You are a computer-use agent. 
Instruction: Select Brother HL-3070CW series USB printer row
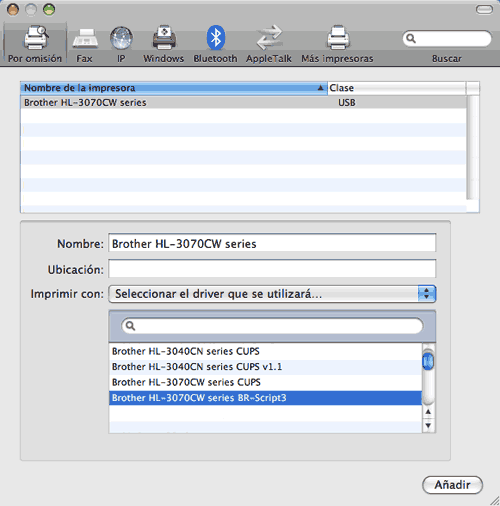click(243, 103)
